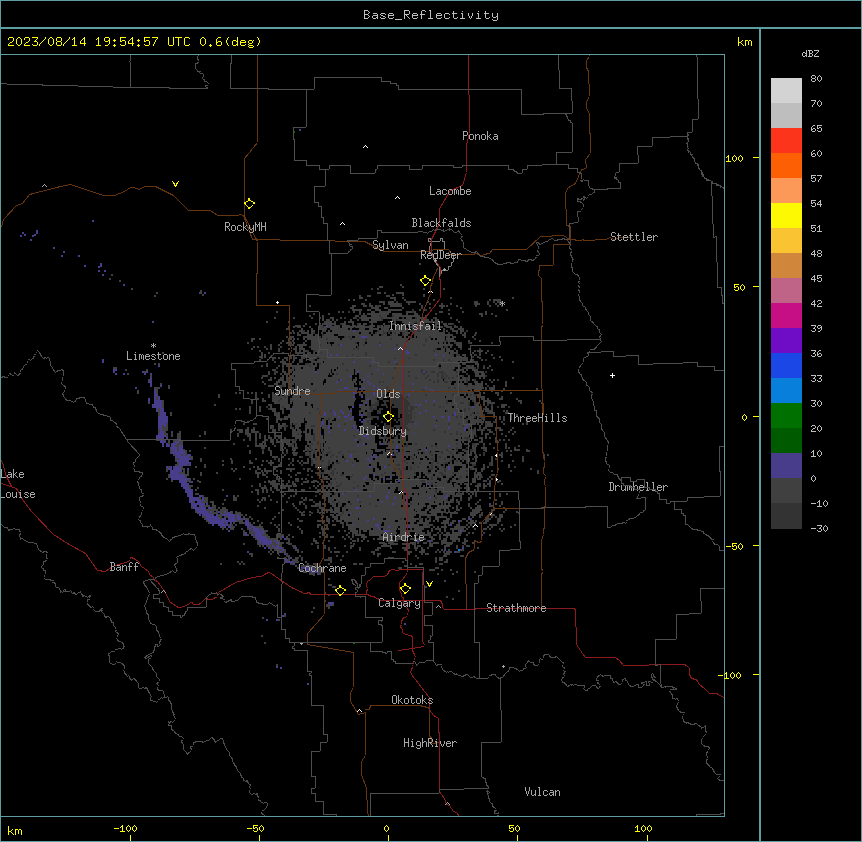Click the yellow diamond marker south of RedDeer

tap(425, 281)
